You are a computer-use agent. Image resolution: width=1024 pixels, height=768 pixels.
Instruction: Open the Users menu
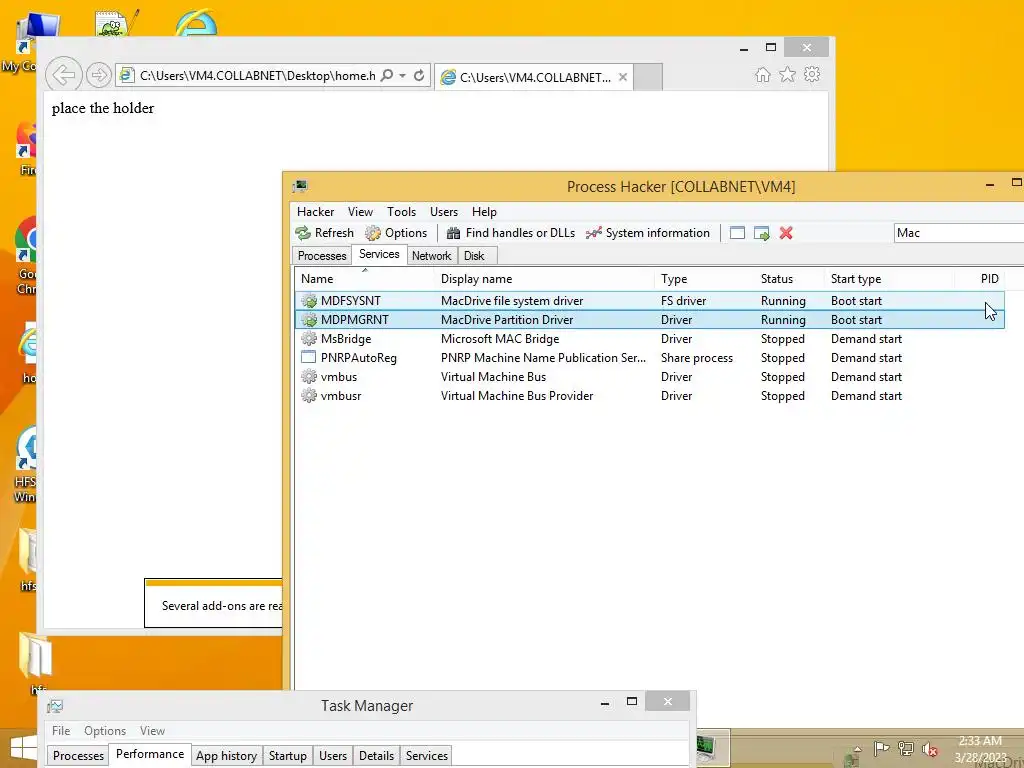(444, 212)
